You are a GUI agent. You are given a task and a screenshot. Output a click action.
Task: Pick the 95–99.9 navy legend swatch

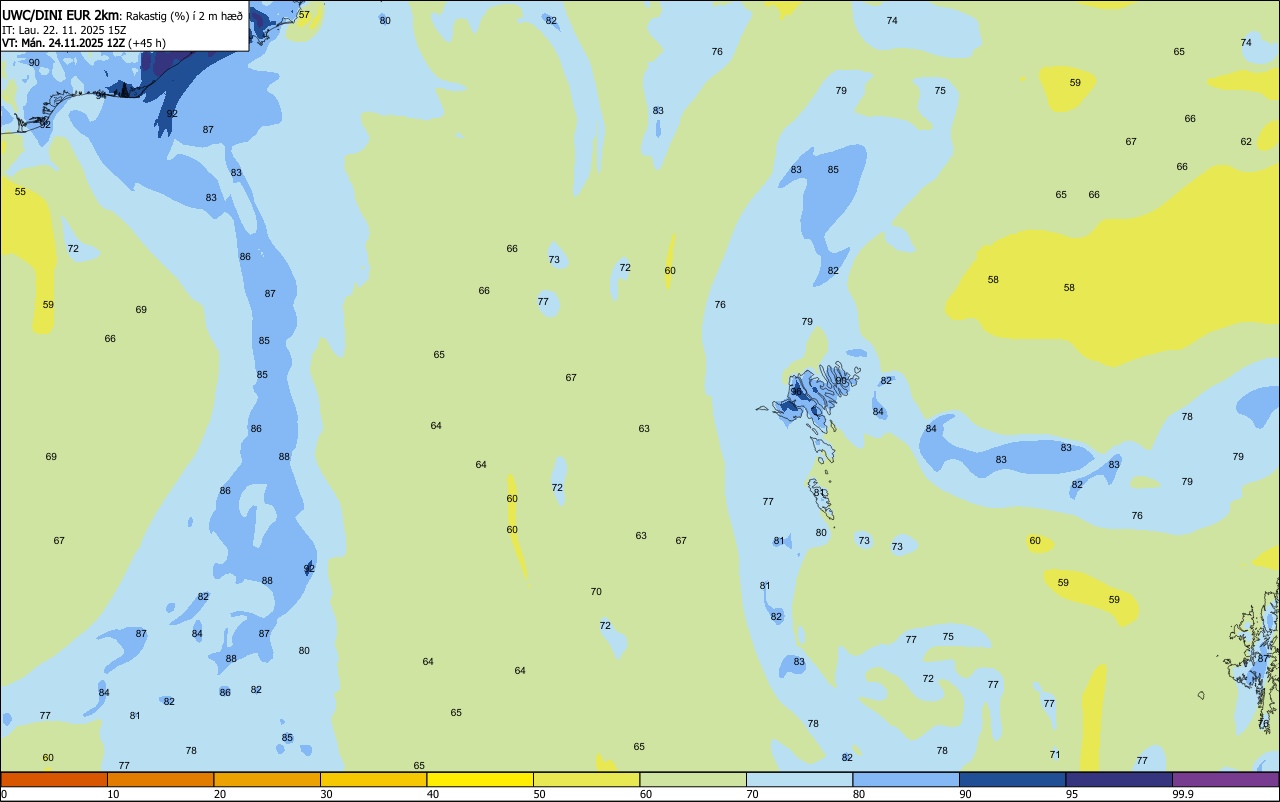point(1119,779)
